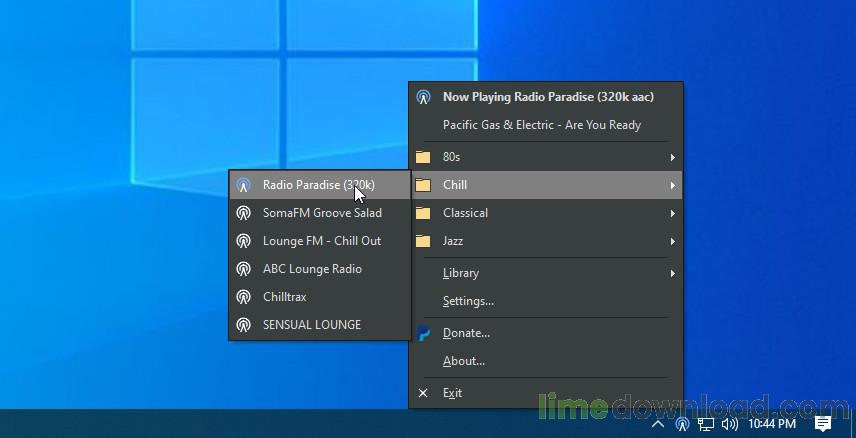Show hidden tray icons with the chevron
This screenshot has height=438, width=856.
pyautogui.click(x=658, y=424)
